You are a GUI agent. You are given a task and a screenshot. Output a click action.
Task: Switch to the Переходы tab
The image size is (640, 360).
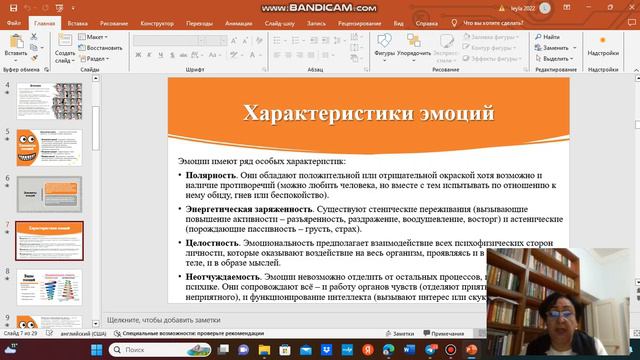tap(199, 23)
